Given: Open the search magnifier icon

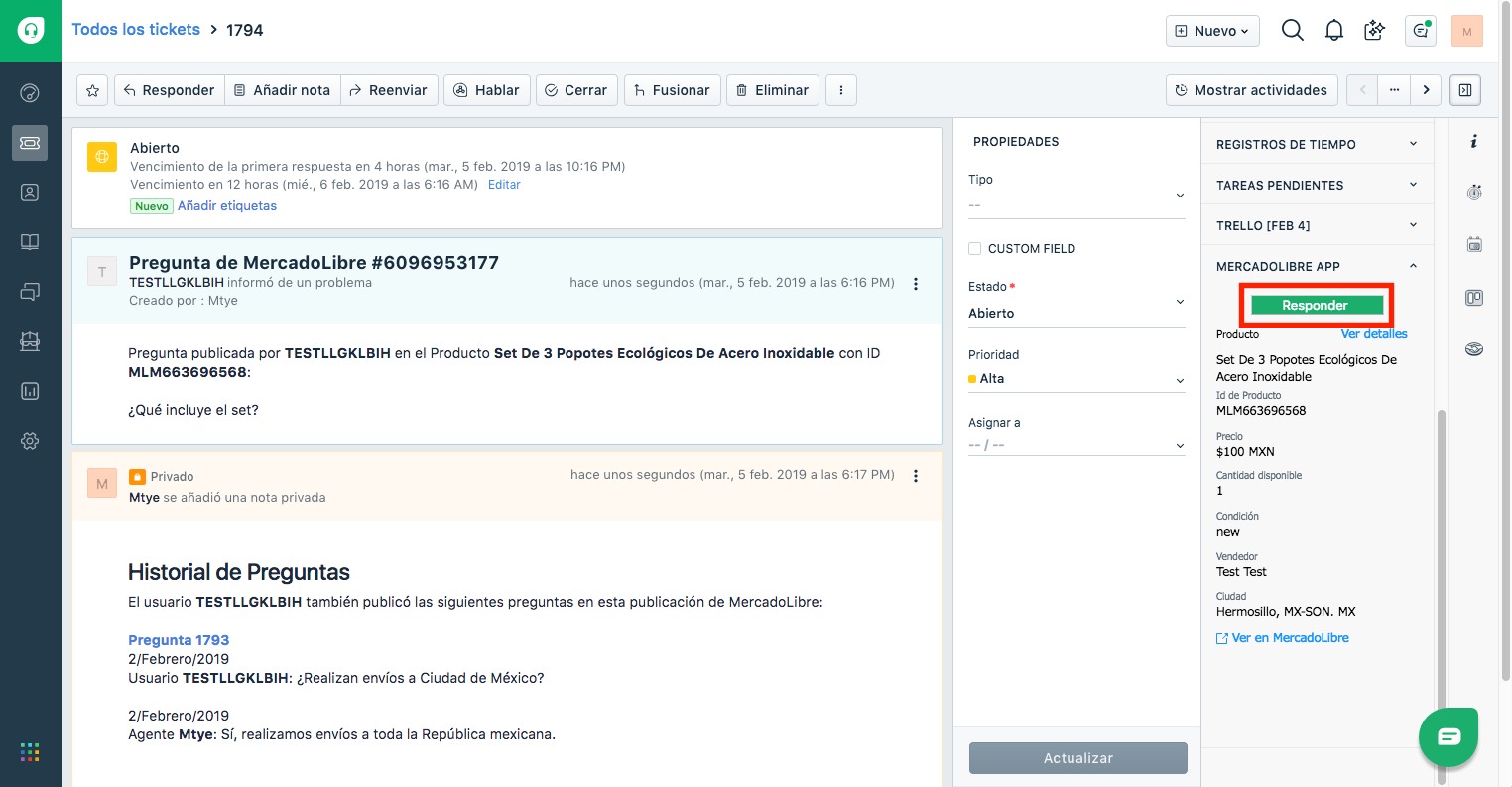Looking at the screenshot, I should [x=1292, y=30].
